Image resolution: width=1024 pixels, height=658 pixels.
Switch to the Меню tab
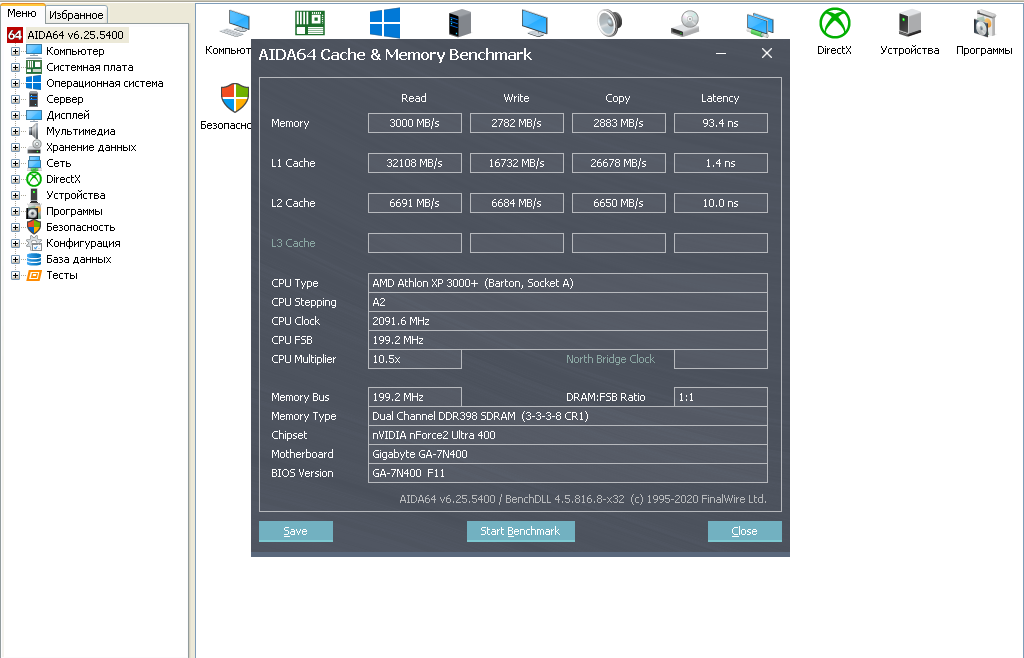pos(22,14)
